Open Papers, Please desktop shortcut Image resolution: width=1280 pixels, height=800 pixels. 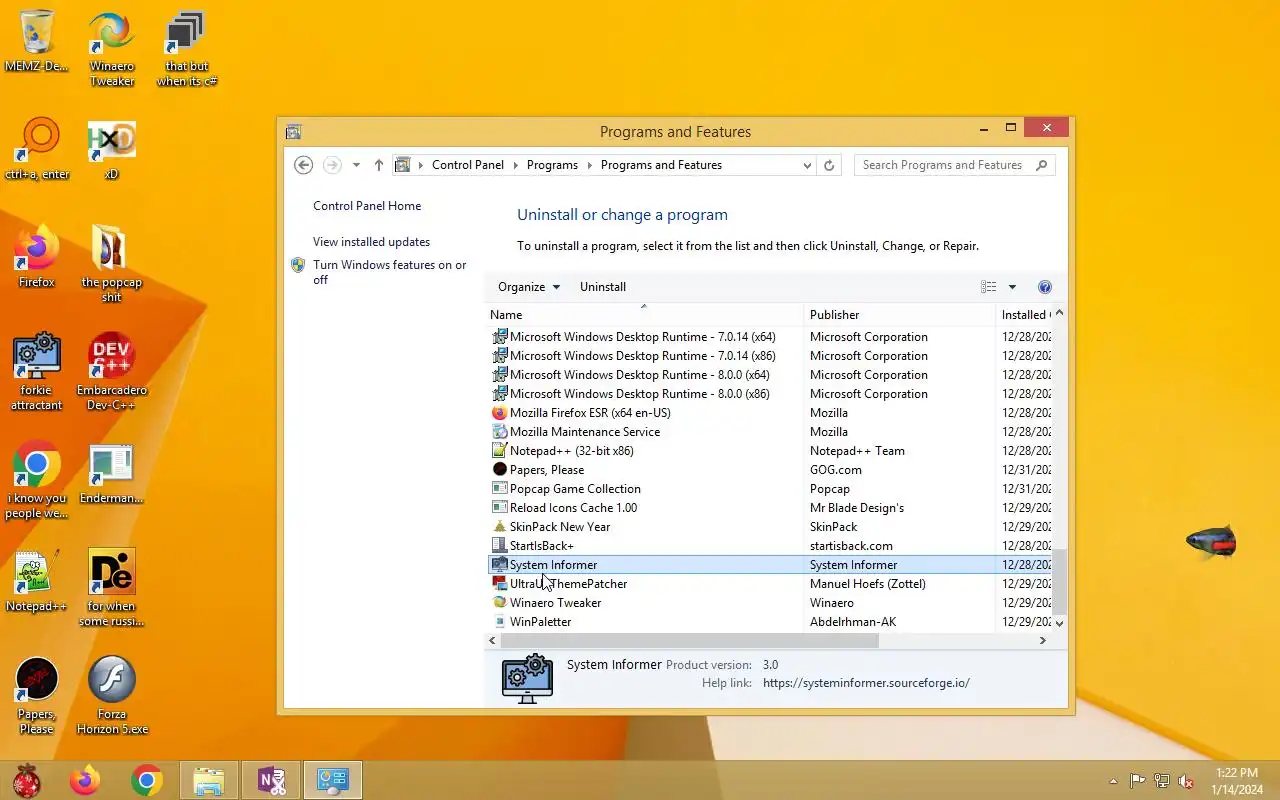coord(37,696)
